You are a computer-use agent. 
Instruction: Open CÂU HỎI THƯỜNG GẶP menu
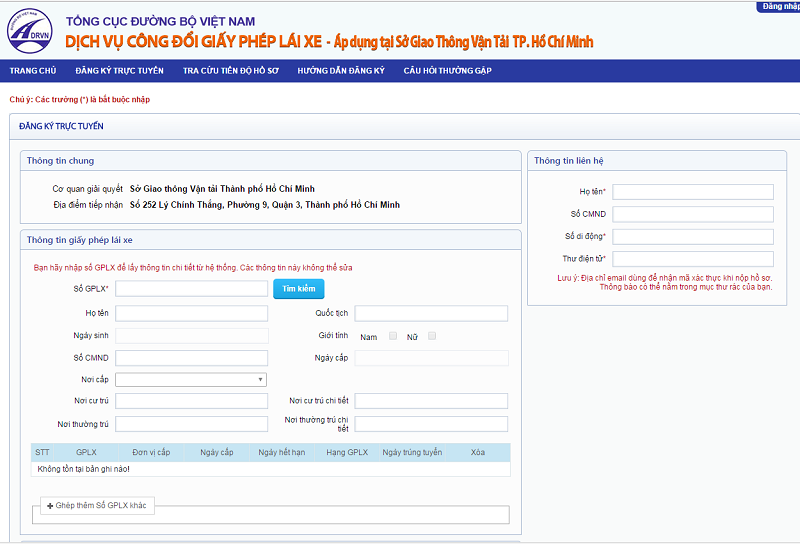pos(447,71)
